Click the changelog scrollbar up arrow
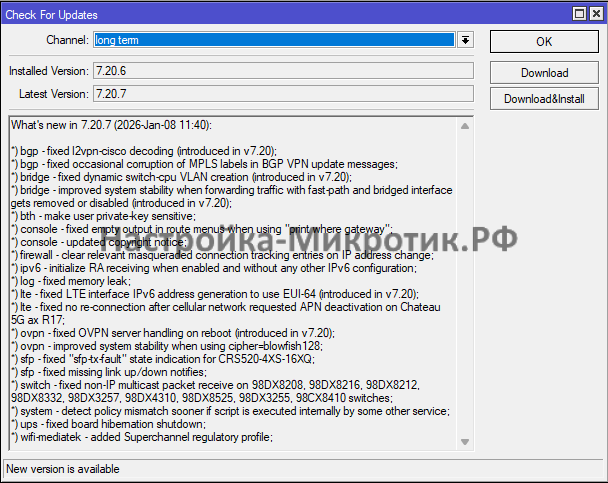This screenshot has height=483, width=608. (x=465, y=126)
